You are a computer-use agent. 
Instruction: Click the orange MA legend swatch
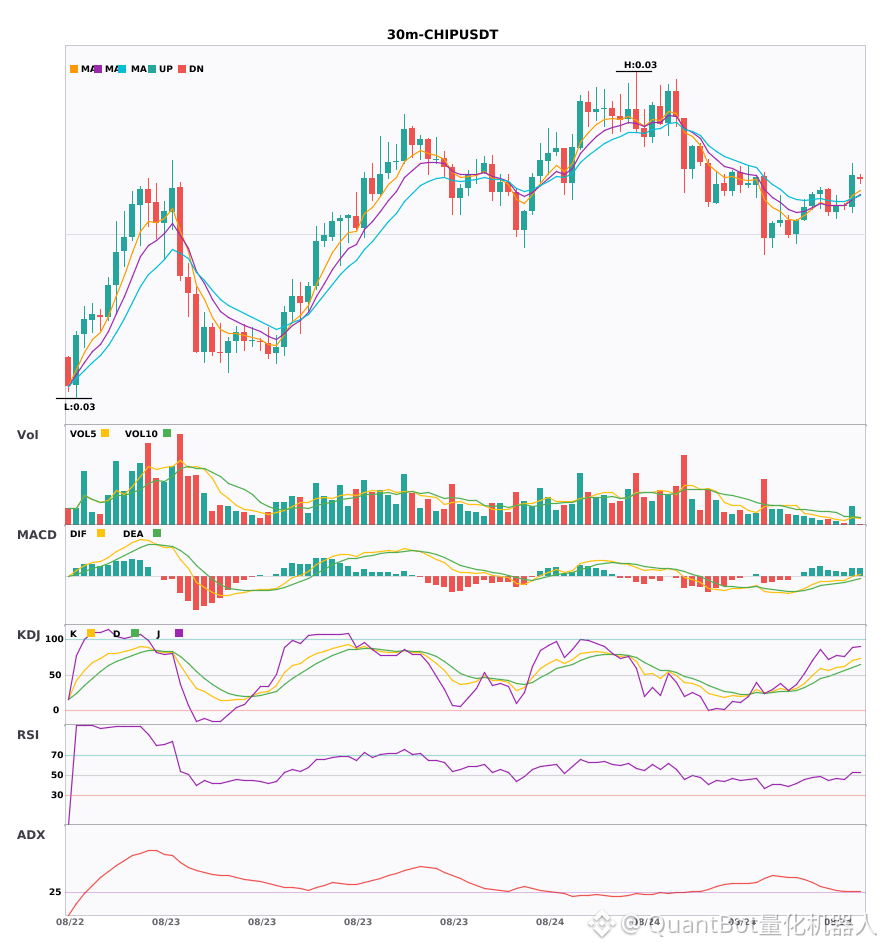pos(74,69)
